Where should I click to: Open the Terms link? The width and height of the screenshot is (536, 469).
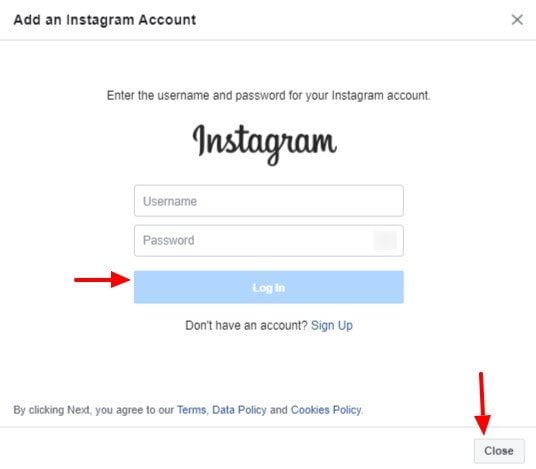(191, 410)
